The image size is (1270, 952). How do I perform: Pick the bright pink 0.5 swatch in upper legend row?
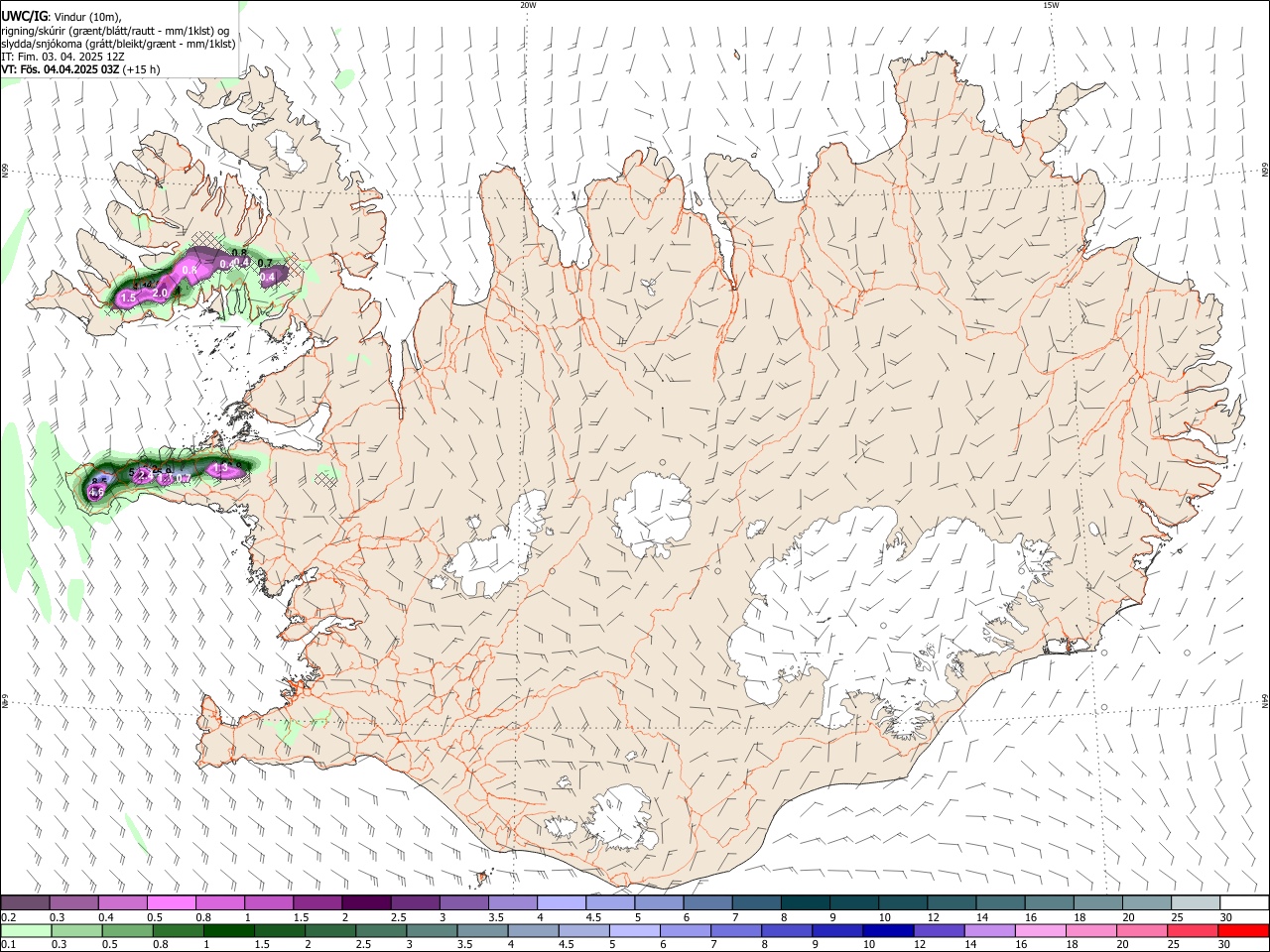click(x=172, y=903)
